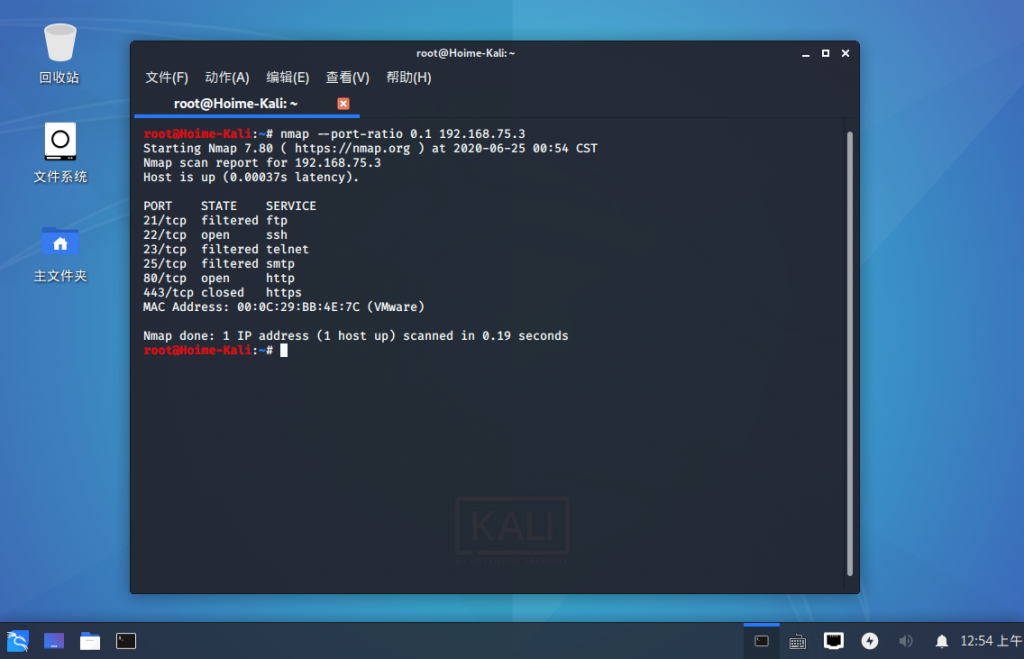Click the terminal vertical scrollbar
The width and height of the screenshot is (1024, 659).
tap(850, 353)
